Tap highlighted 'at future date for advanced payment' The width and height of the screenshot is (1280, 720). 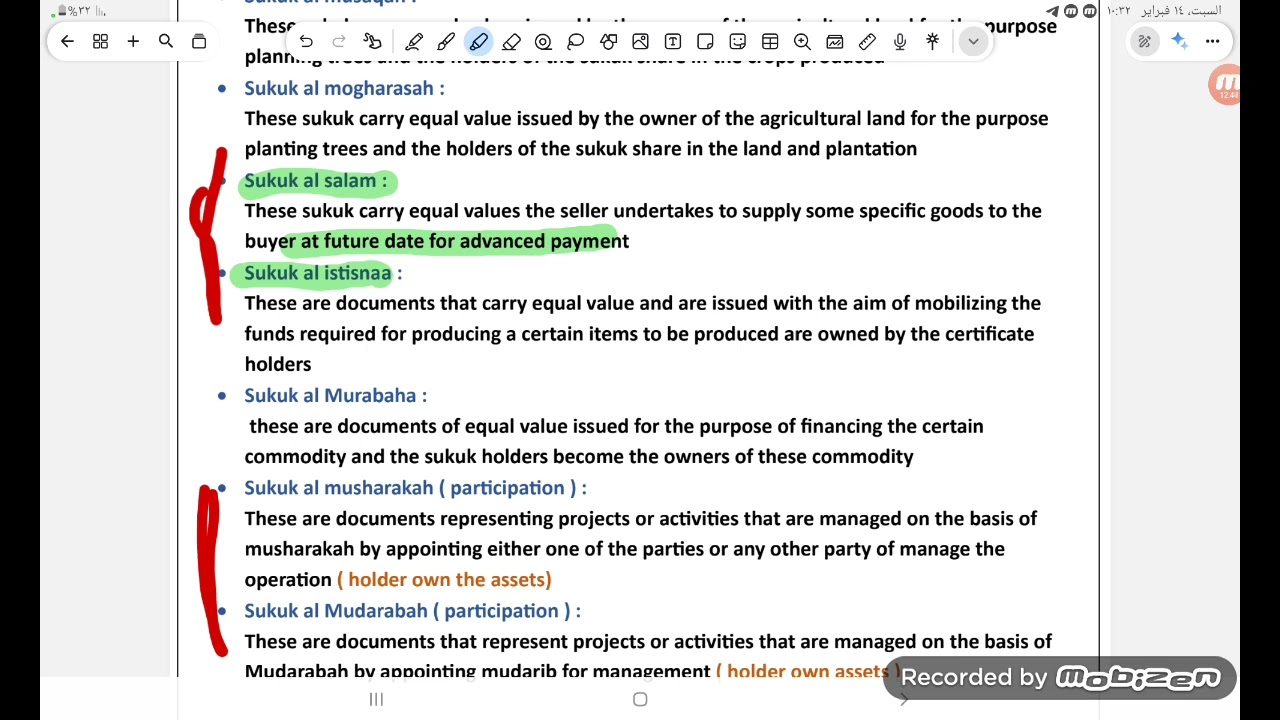point(465,241)
